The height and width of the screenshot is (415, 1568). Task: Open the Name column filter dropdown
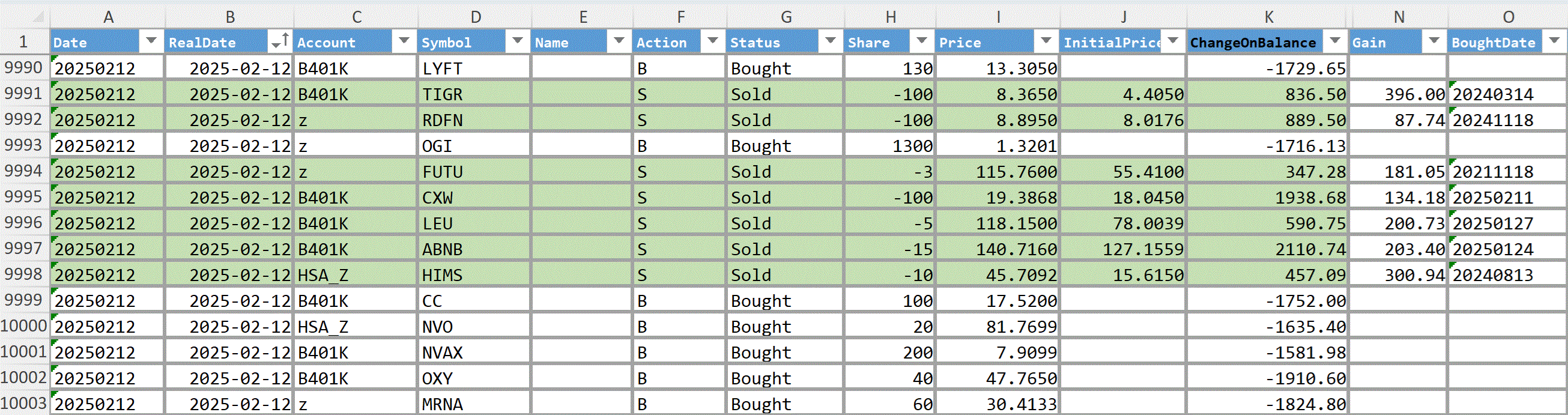pos(619,41)
